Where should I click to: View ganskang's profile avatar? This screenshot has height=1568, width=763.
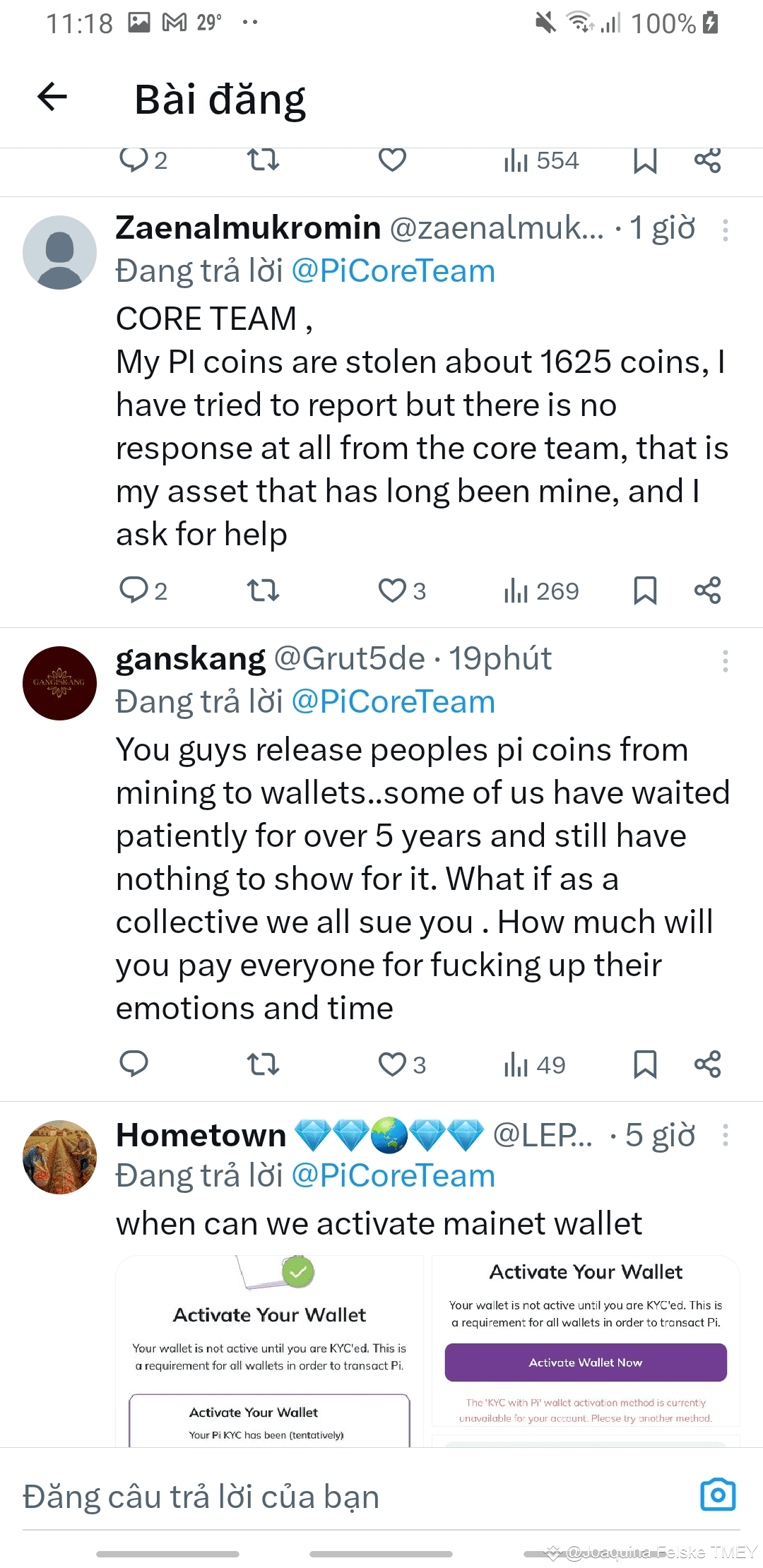[60, 683]
